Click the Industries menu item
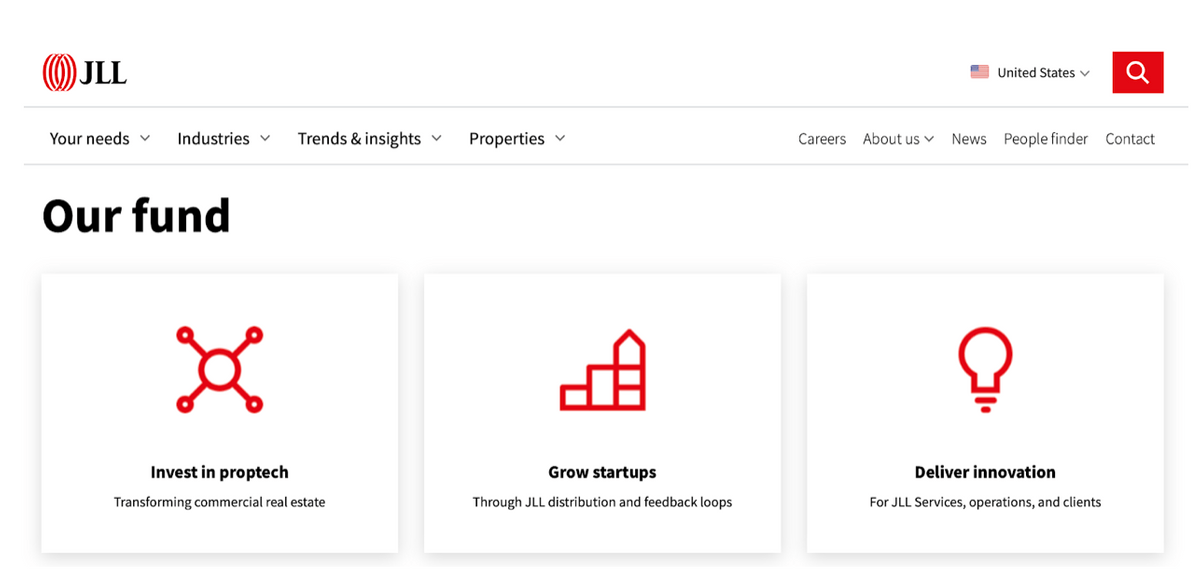 point(213,138)
